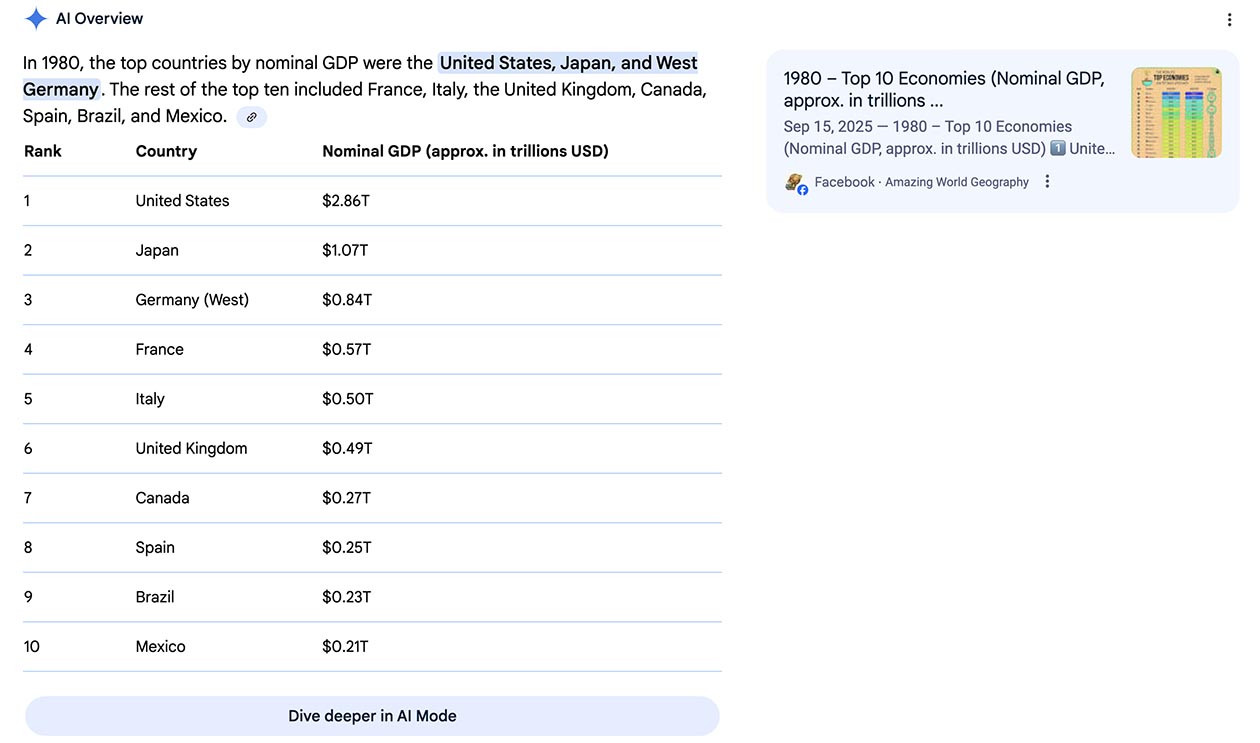Open the Top 10 Economies infographic thumbnail
1260x743 pixels.
[1176, 113]
